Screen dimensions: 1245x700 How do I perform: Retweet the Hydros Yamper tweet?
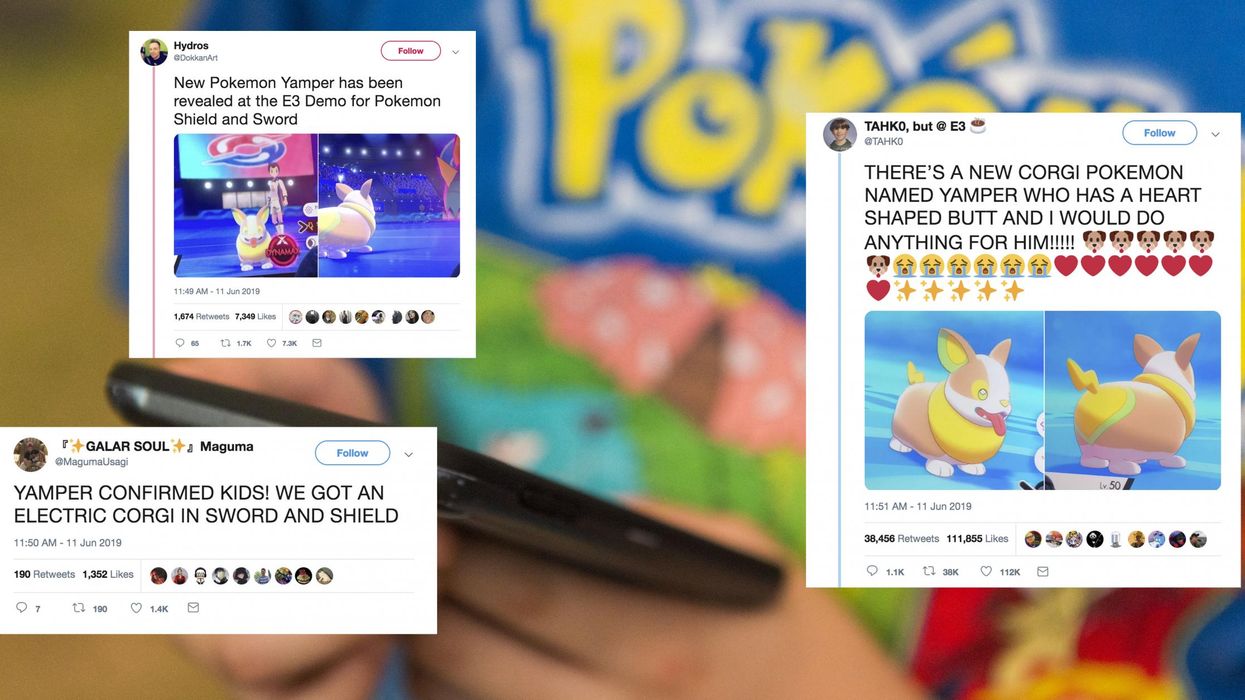[x=226, y=343]
